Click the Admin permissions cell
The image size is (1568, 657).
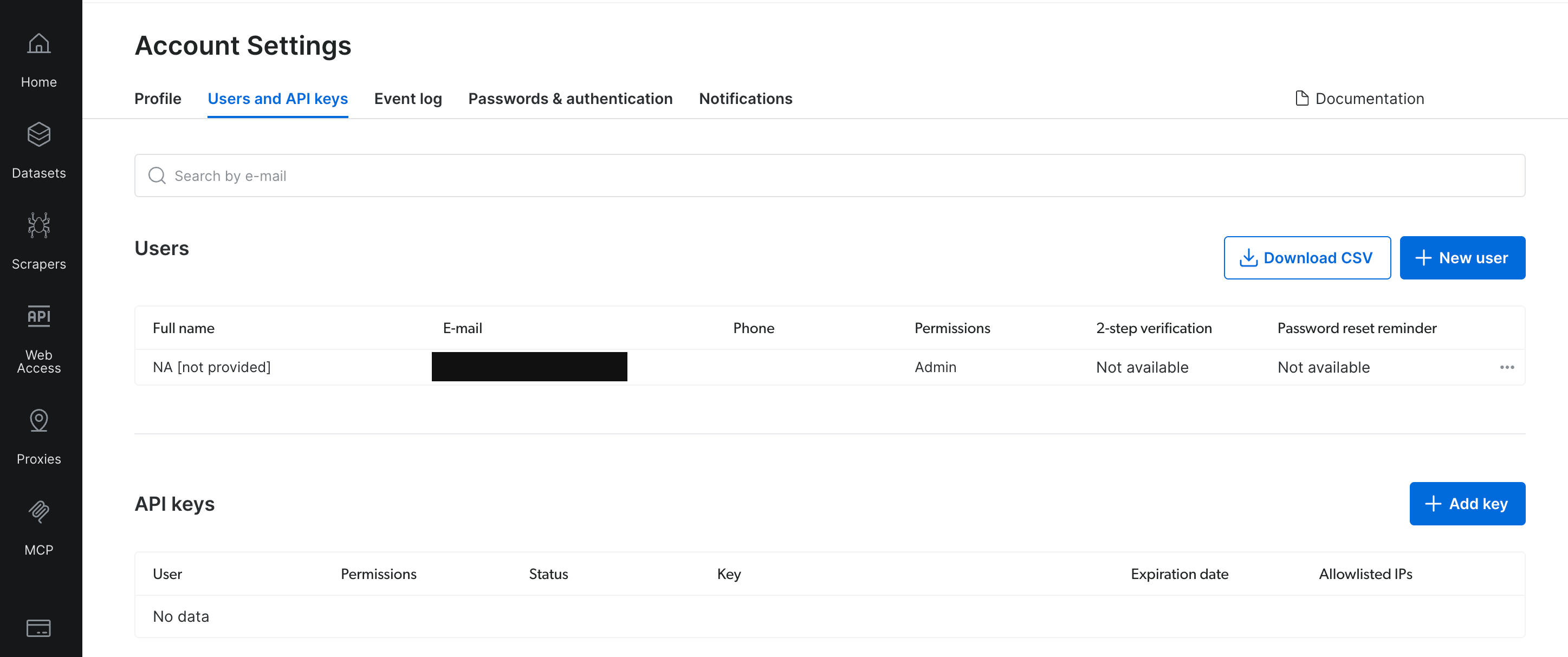935,367
